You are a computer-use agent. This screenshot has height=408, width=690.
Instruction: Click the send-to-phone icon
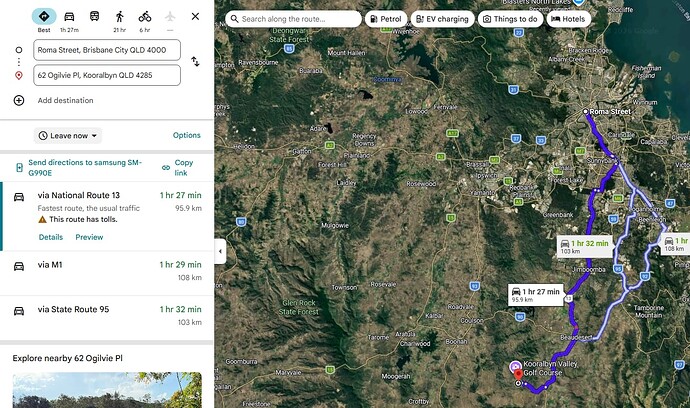[19, 167]
